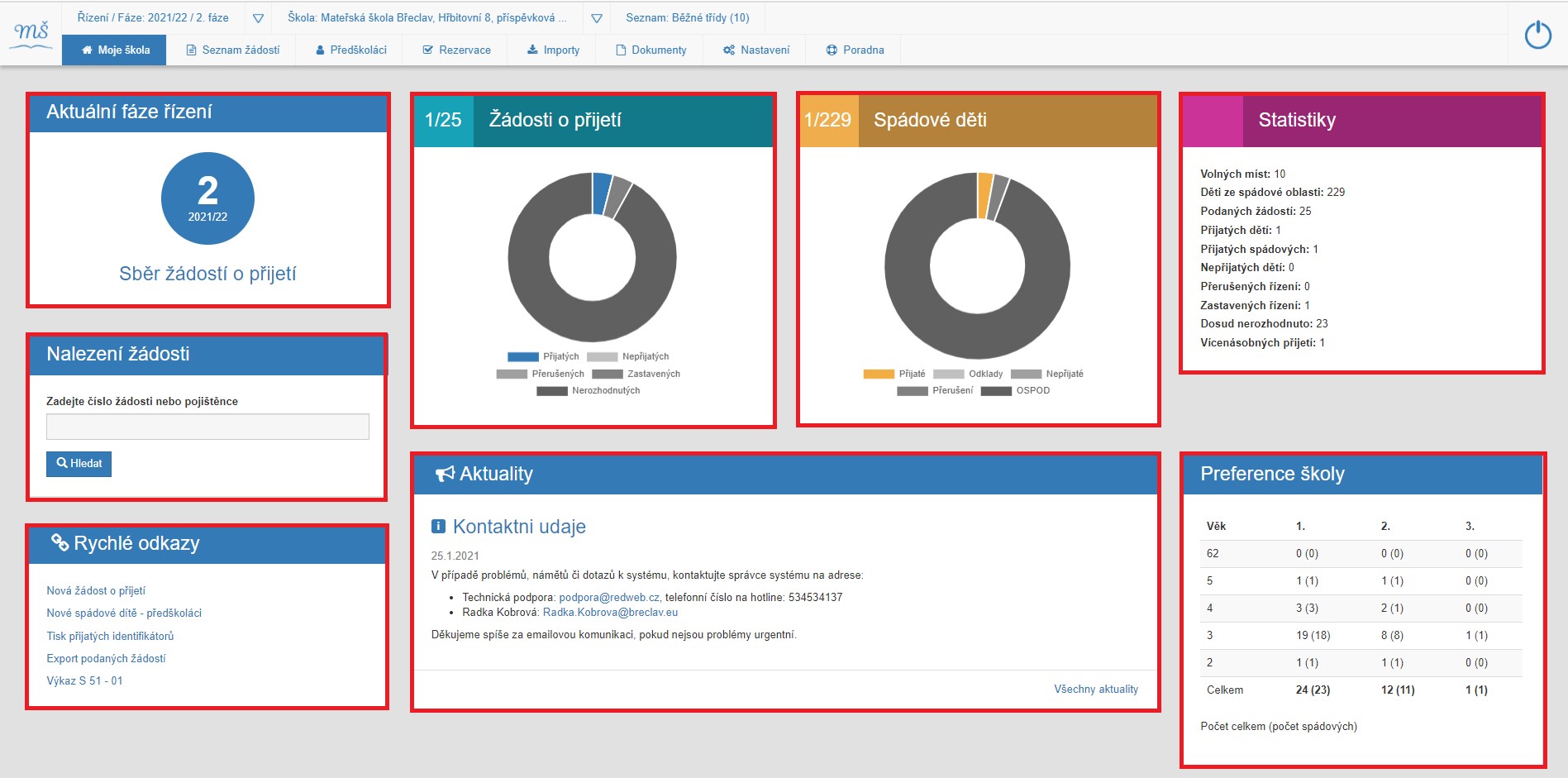Open the Moje škola tab
The width and height of the screenshot is (1568, 778).
click(115, 50)
